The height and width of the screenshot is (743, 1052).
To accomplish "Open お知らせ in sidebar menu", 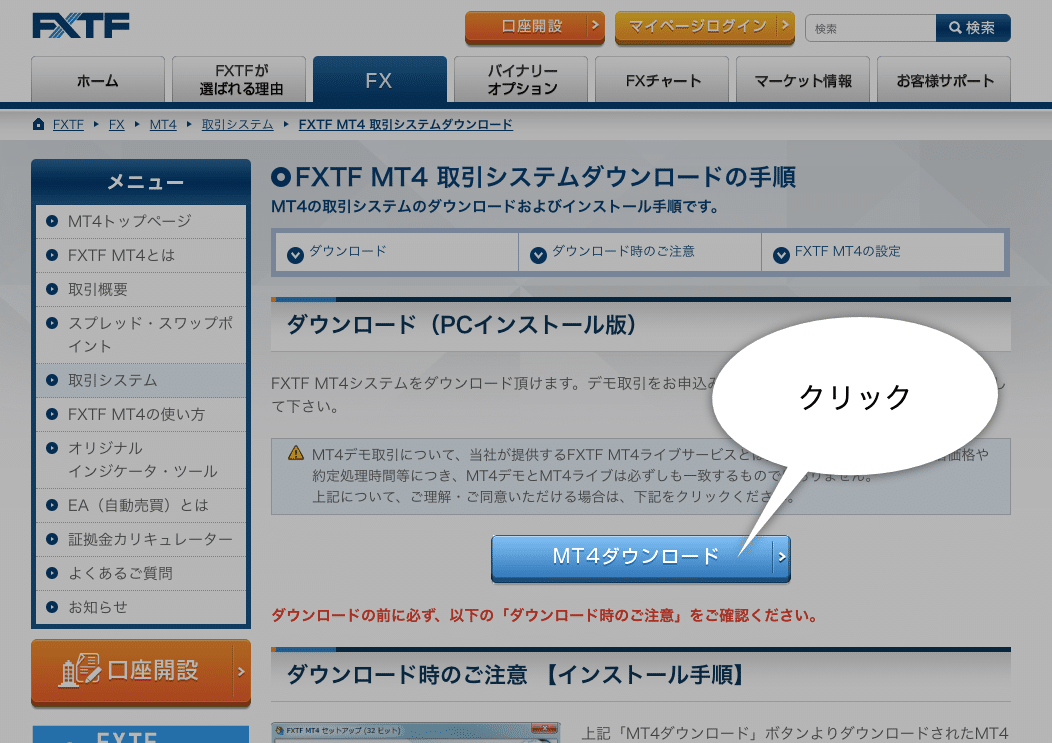I will coord(141,607).
